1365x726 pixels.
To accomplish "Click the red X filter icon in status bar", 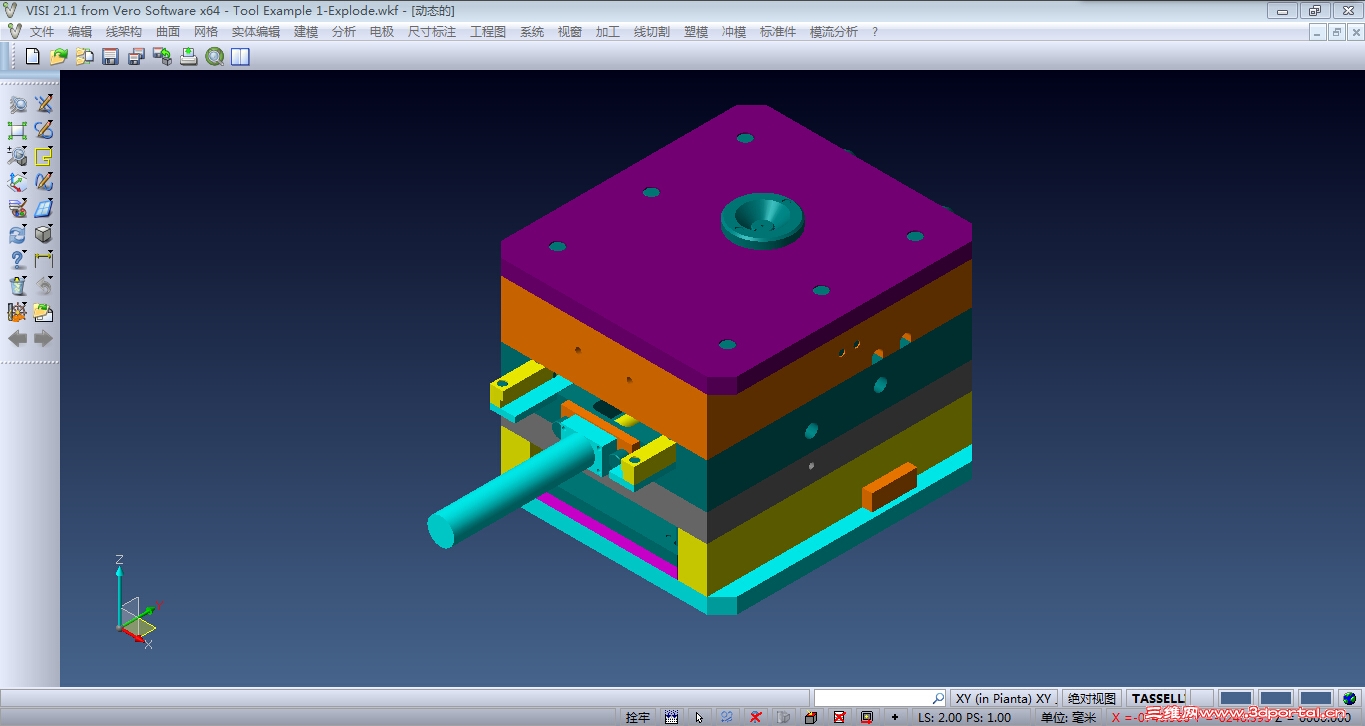I will click(x=756, y=717).
